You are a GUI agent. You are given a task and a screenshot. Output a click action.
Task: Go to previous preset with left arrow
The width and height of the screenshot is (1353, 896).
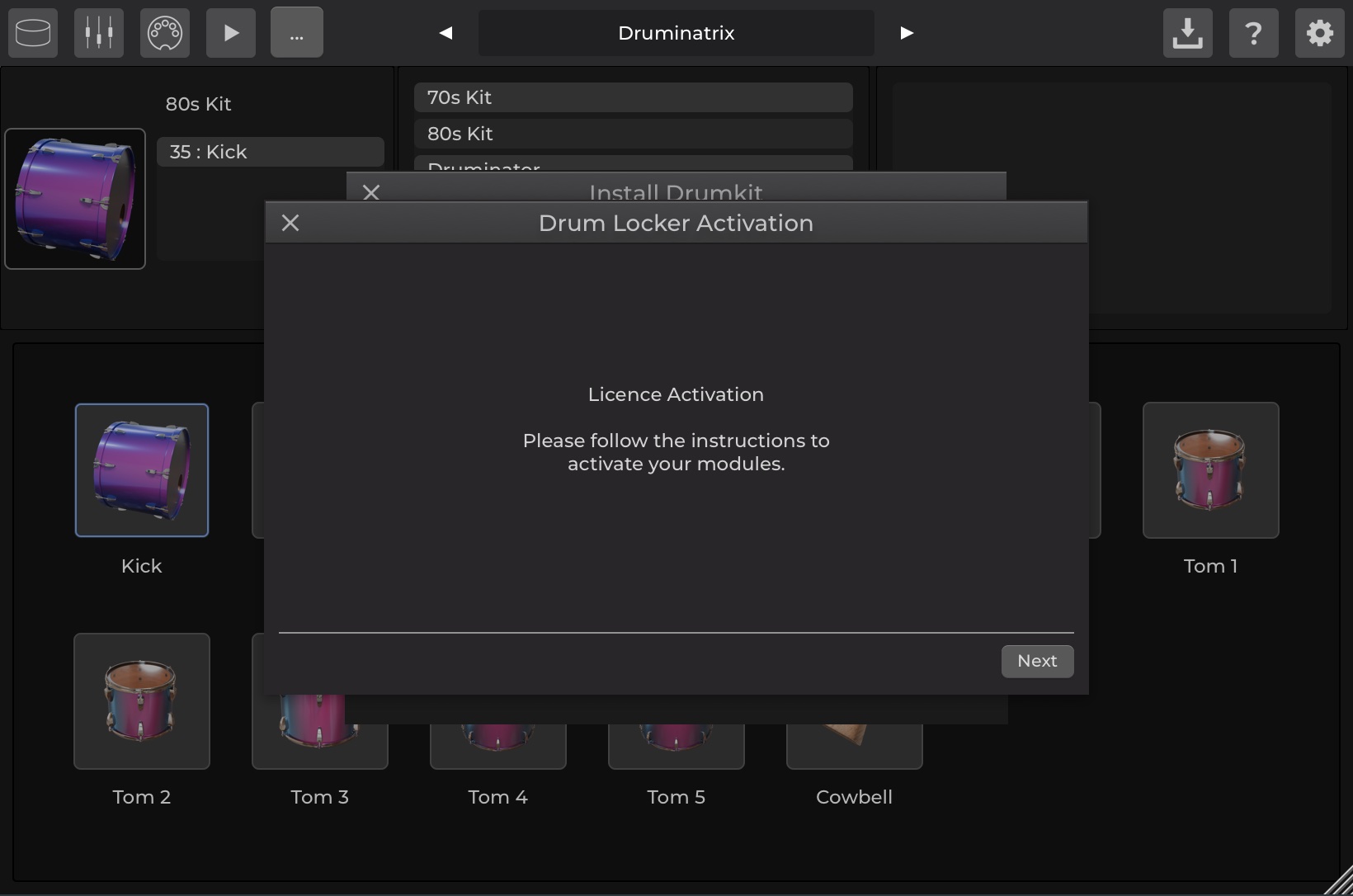coord(445,33)
